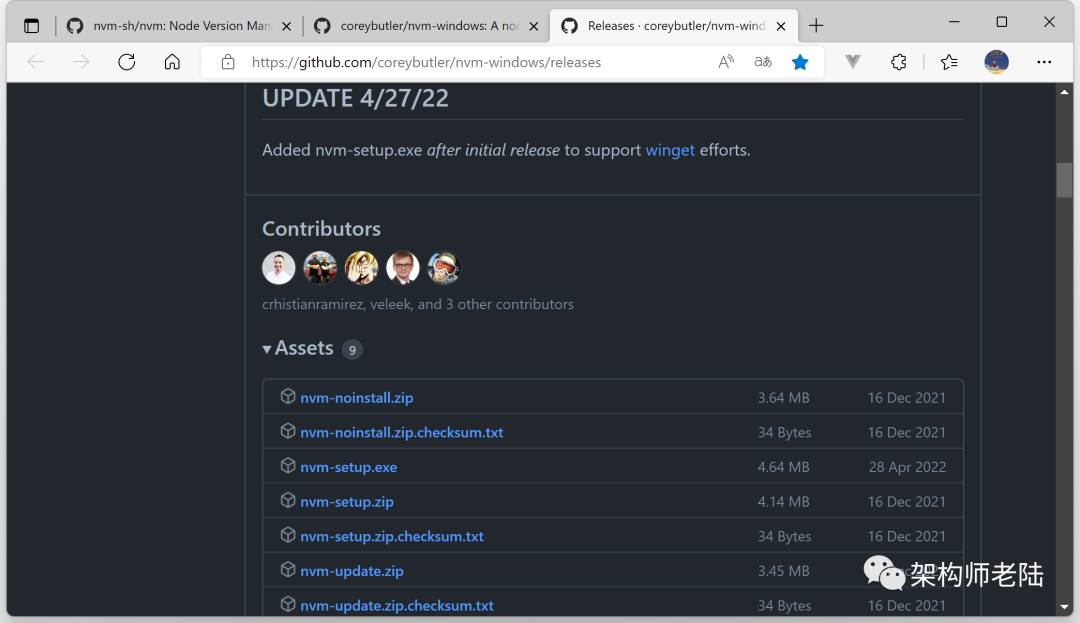Click scrollbar down arrow
The width and height of the screenshot is (1080, 623).
click(1064, 607)
